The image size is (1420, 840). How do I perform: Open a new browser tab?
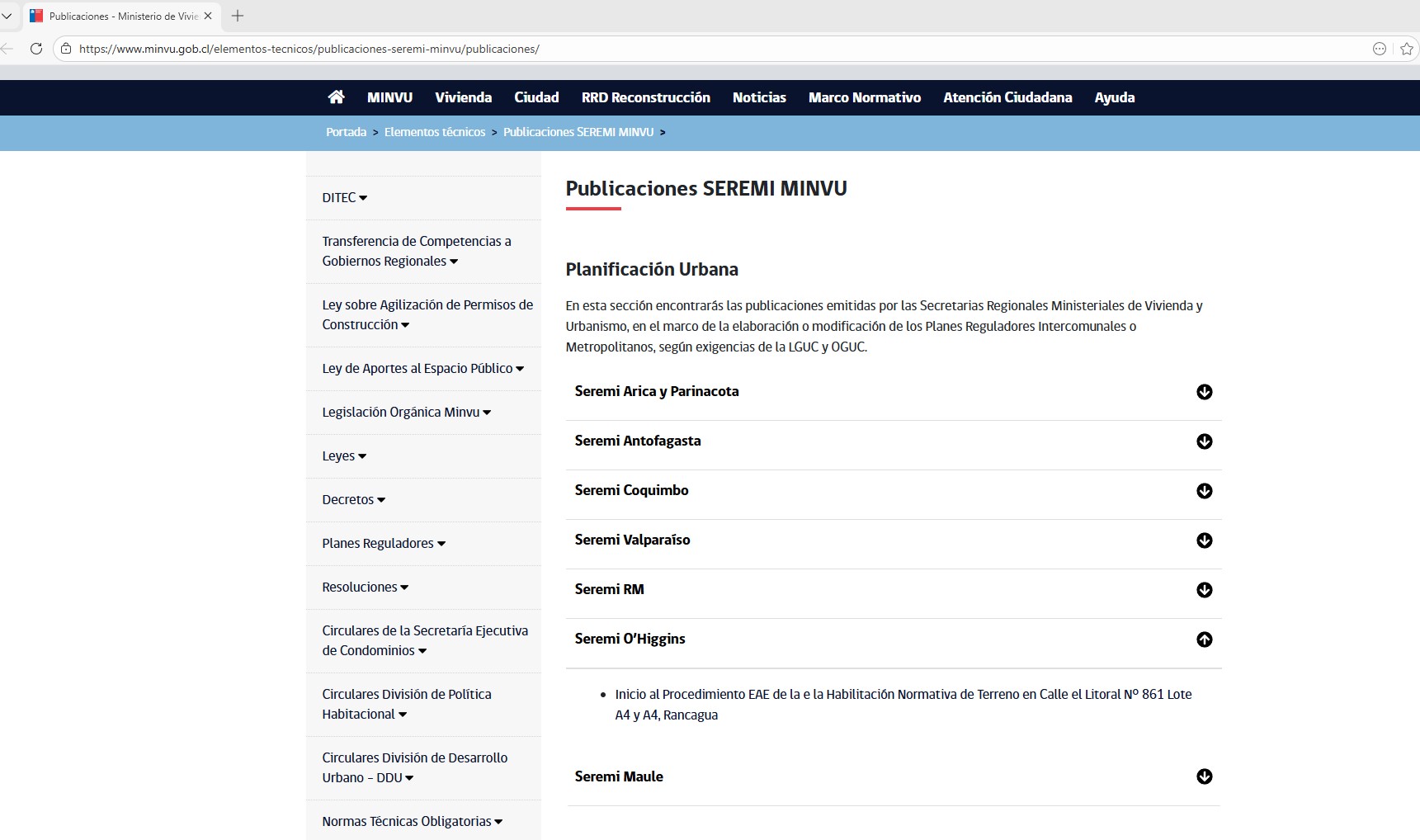point(238,16)
